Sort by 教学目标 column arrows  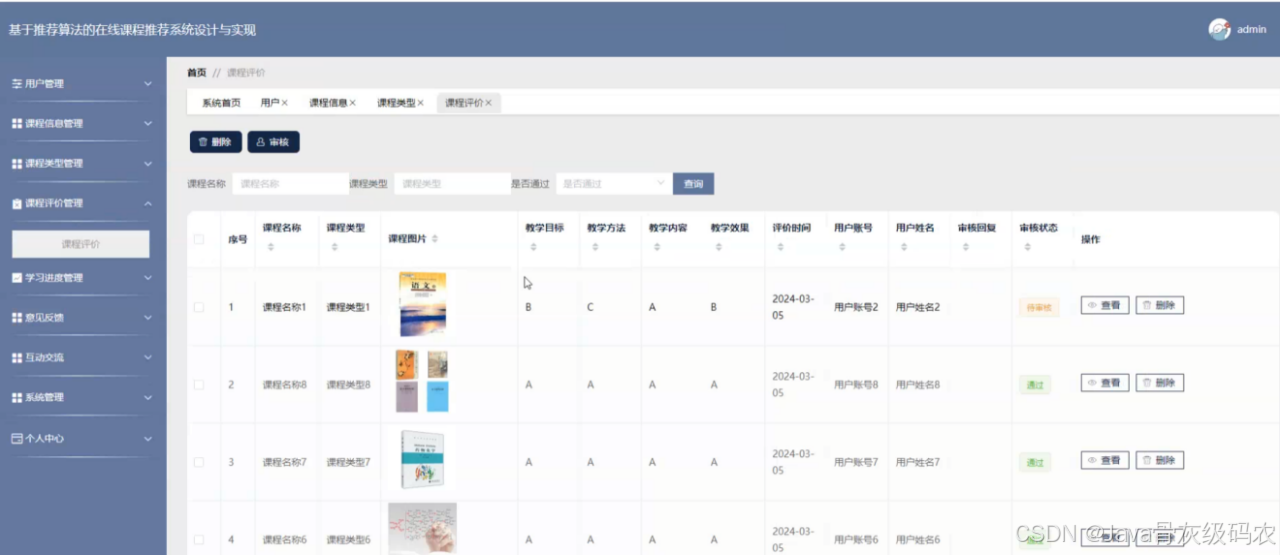pos(533,247)
